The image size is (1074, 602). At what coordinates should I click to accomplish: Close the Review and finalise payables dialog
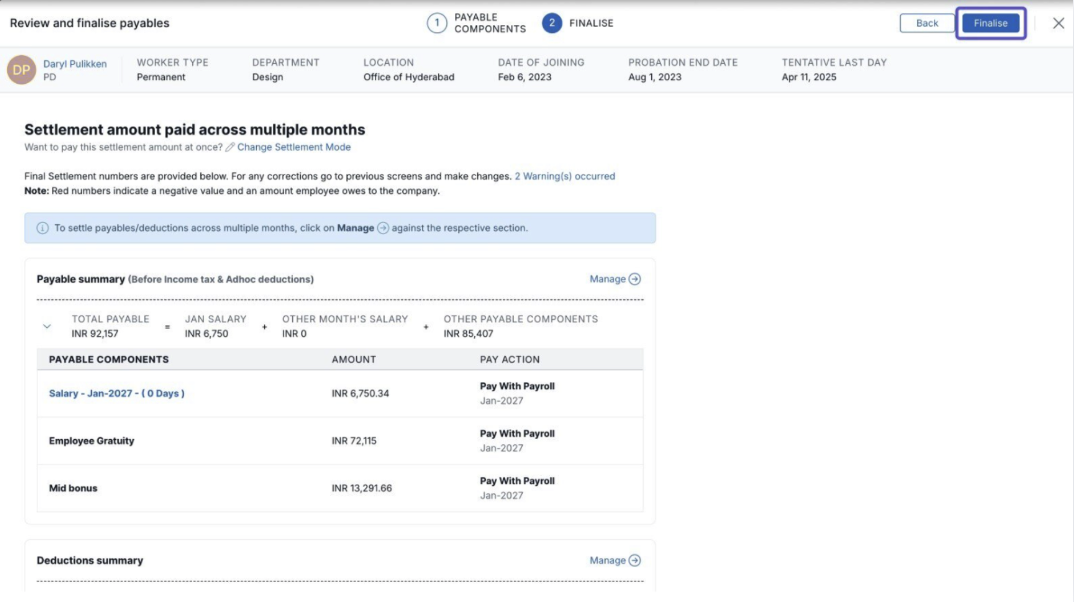pyautogui.click(x=1058, y=23)
